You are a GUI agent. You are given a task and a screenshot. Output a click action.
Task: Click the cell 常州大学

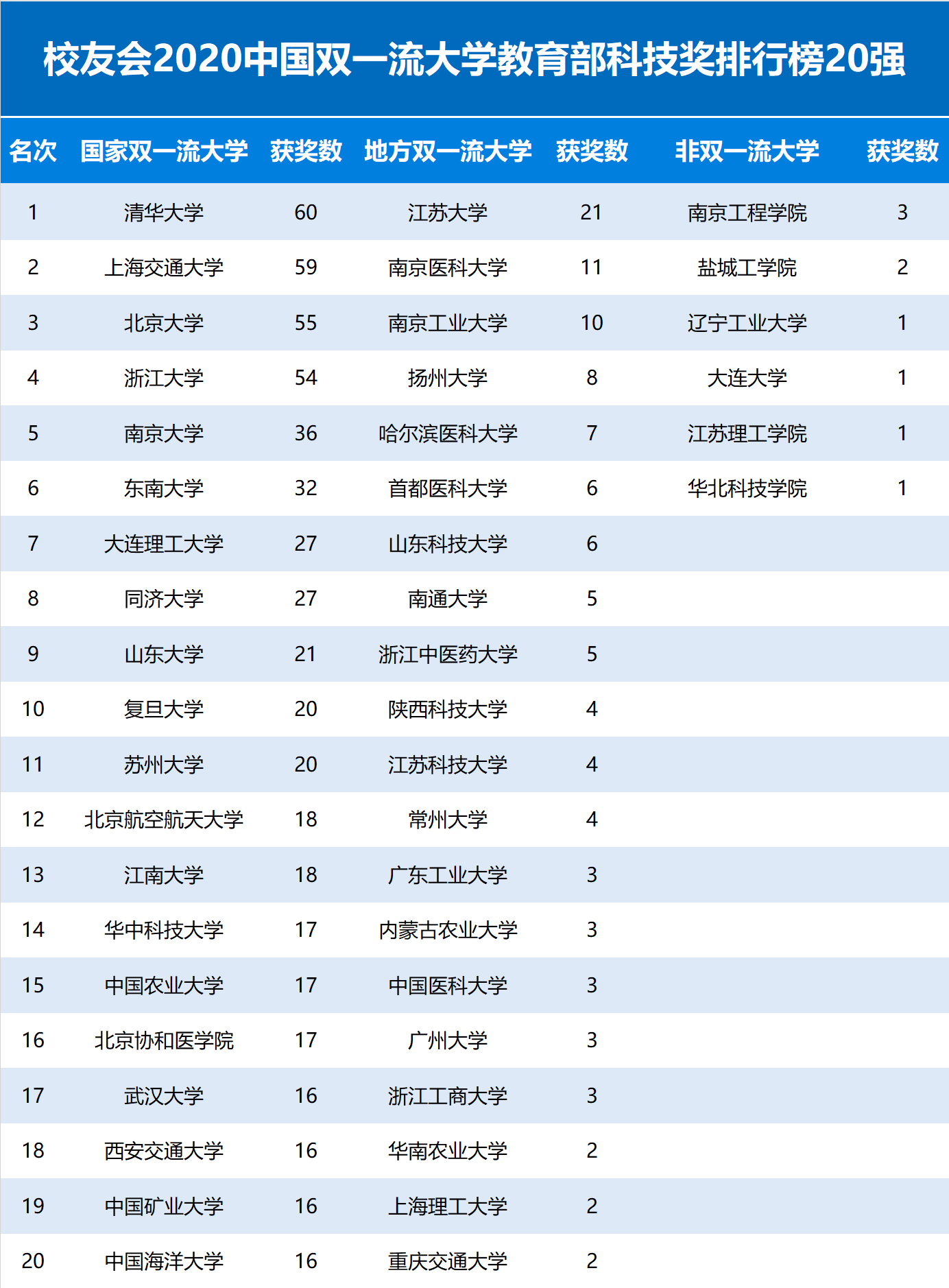point(448,820)
